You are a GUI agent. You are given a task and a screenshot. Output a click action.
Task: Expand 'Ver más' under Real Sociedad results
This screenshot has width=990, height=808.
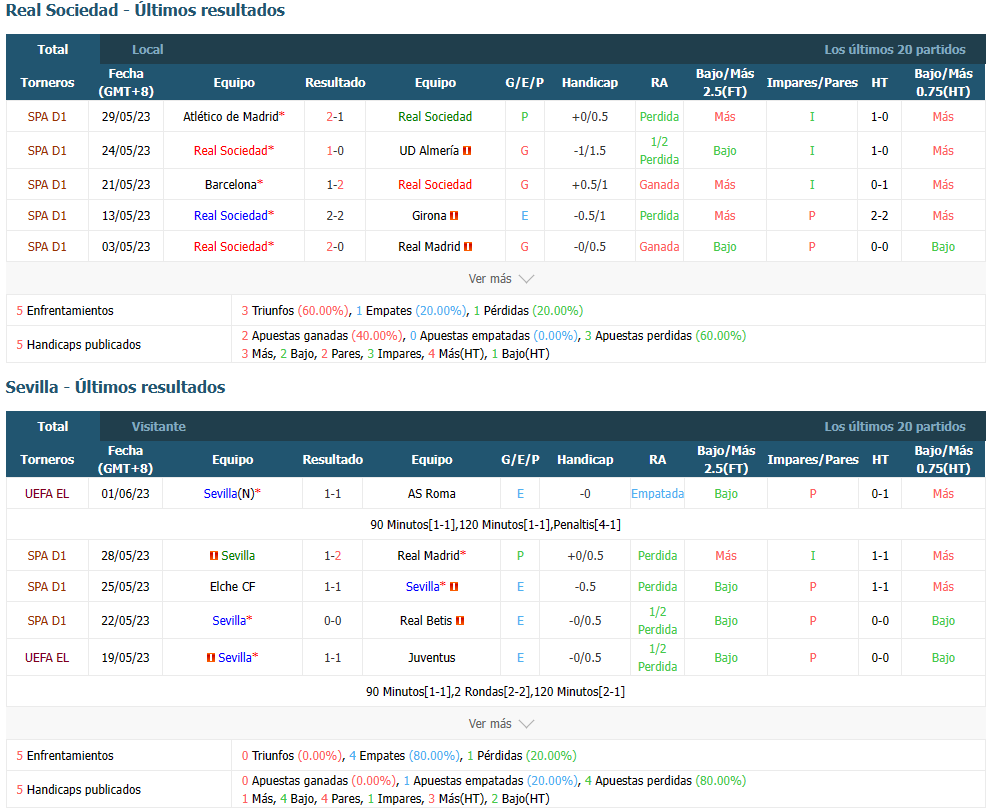(501, 278)
